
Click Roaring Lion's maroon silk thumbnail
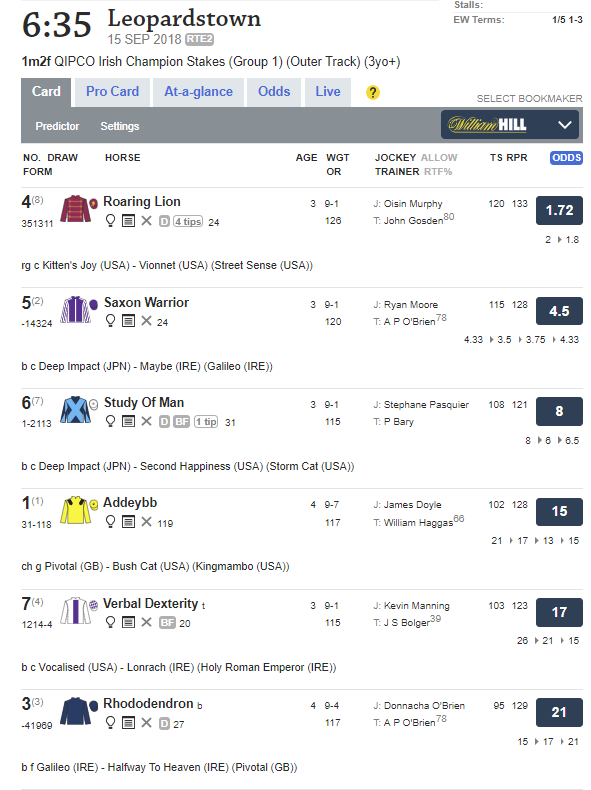[75, 209]
